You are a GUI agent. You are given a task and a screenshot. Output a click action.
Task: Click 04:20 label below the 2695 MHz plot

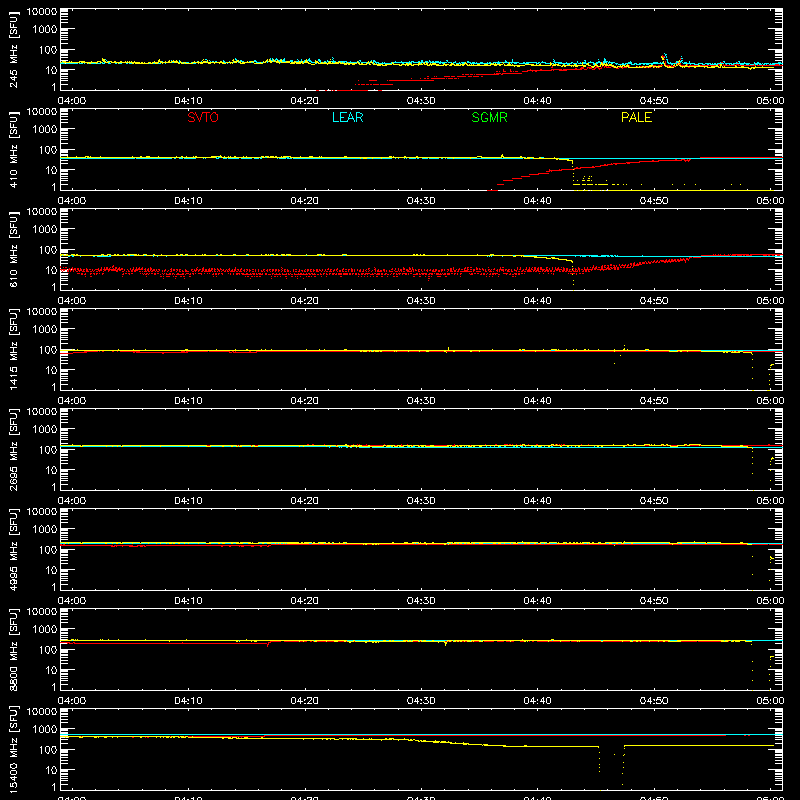click(x=305, y=501)
